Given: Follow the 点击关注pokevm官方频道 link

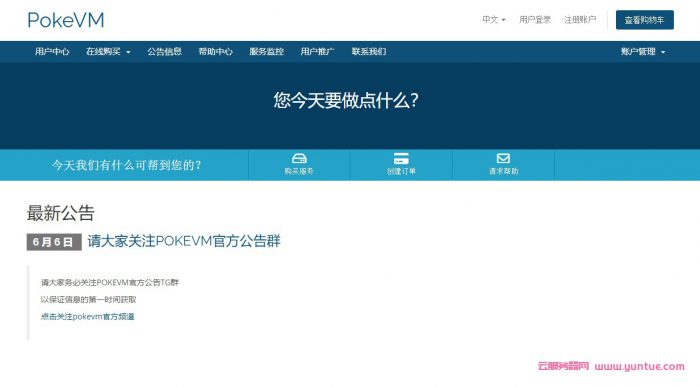Looking at the screenshot, I should [88, 316].
